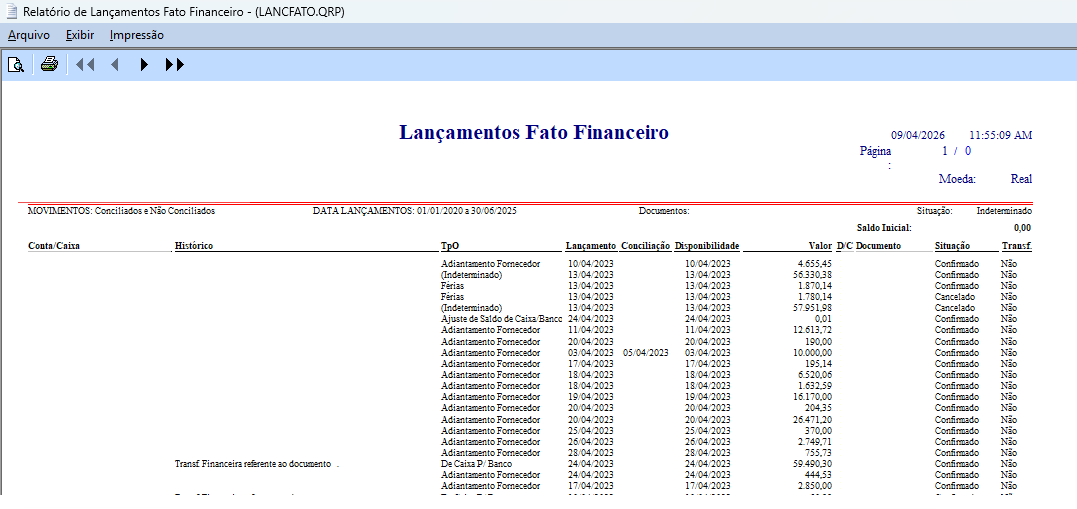The width and height of the screenshot is (1077, 509).
Task: Click the Lançamentos Fato Financeiro report title
Action: pos(534,133)
